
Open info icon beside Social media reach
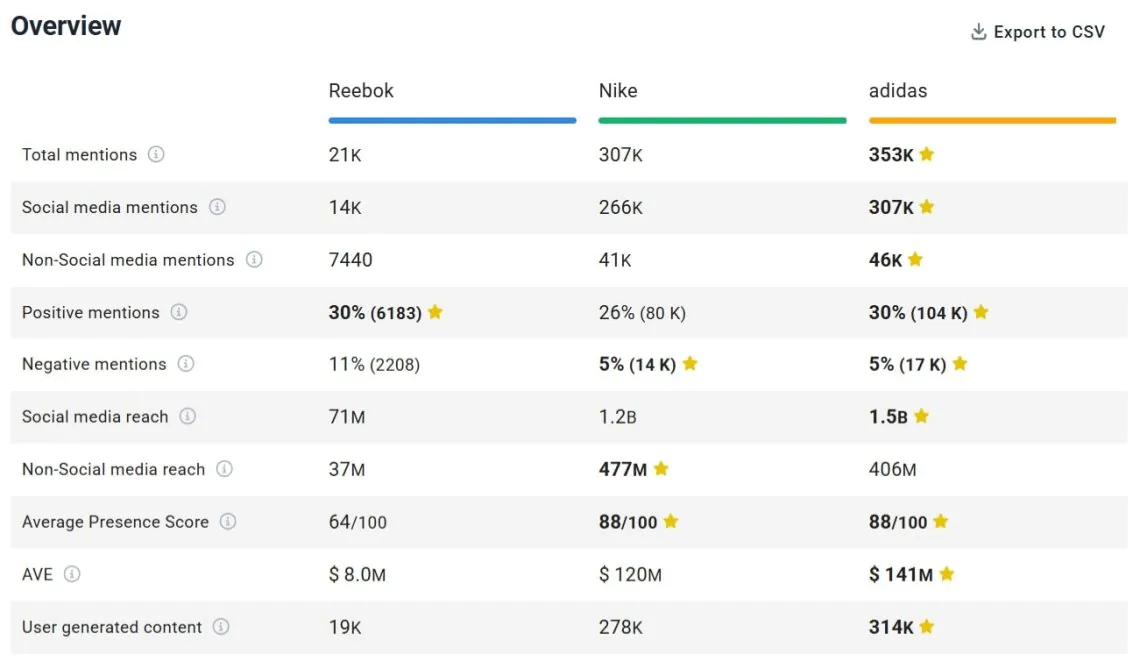pyautogui.click(x=188, y=416)
